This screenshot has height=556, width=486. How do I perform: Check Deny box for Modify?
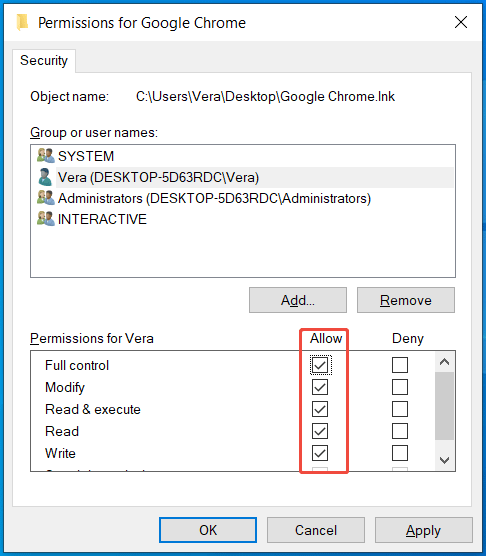[x=400, y=387]
